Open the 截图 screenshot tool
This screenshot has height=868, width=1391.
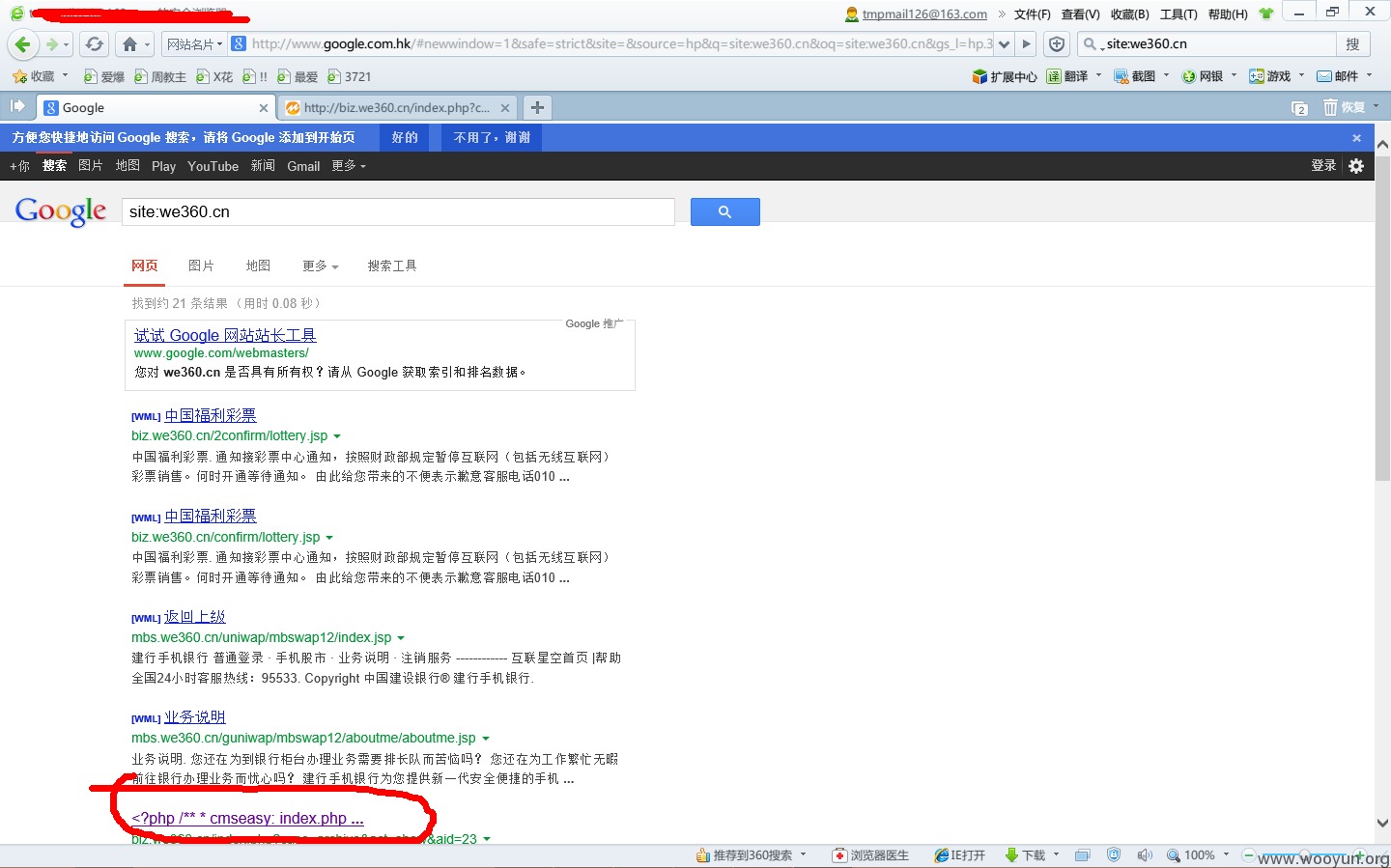tap(1135, 76)
